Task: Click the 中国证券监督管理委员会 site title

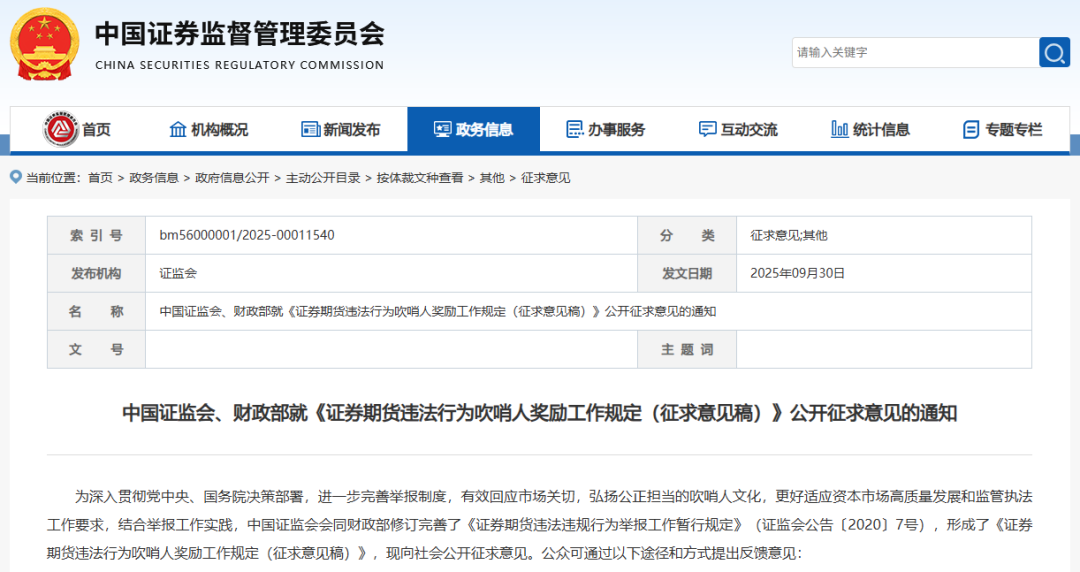Action: pos(240,34)
